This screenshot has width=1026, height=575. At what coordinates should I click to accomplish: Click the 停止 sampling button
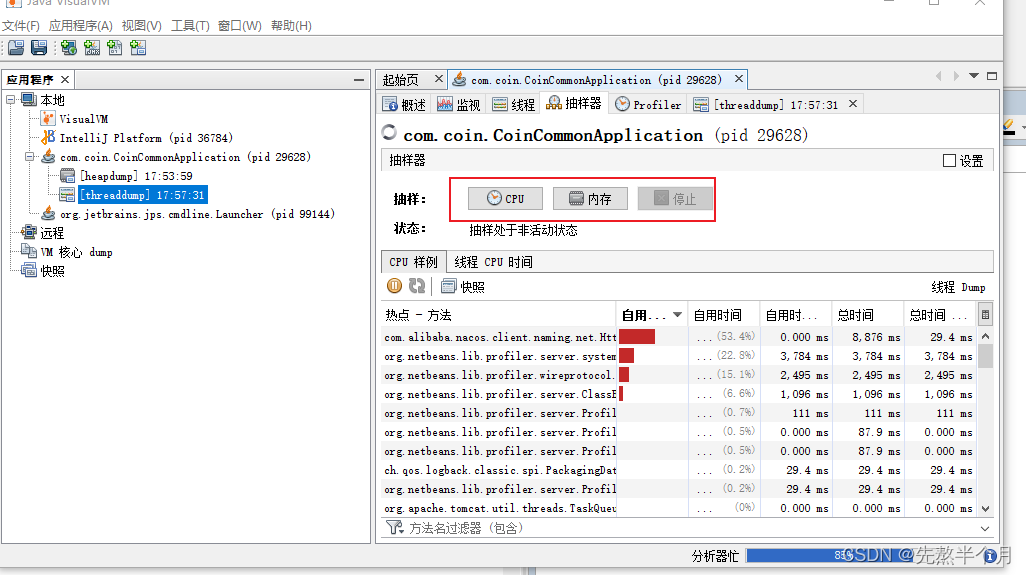675,198
